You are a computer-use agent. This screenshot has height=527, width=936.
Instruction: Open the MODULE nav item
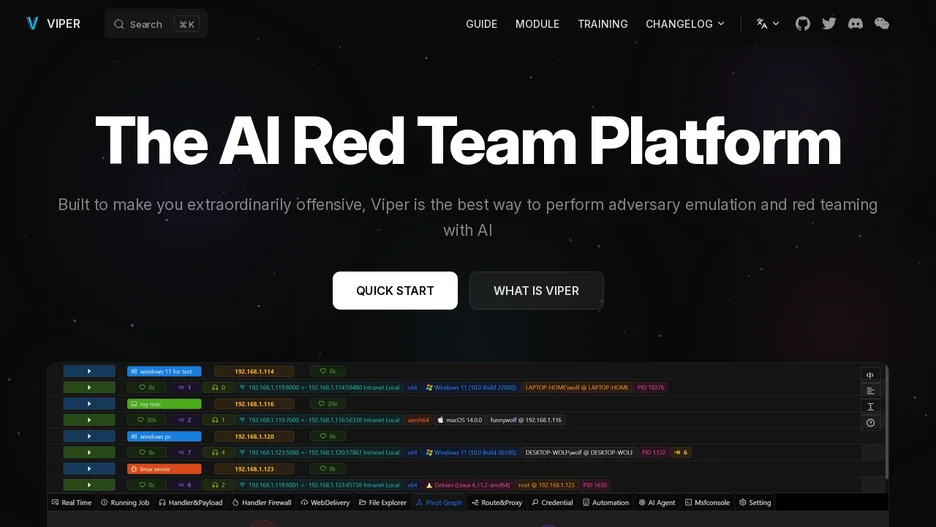coord(537,24)
